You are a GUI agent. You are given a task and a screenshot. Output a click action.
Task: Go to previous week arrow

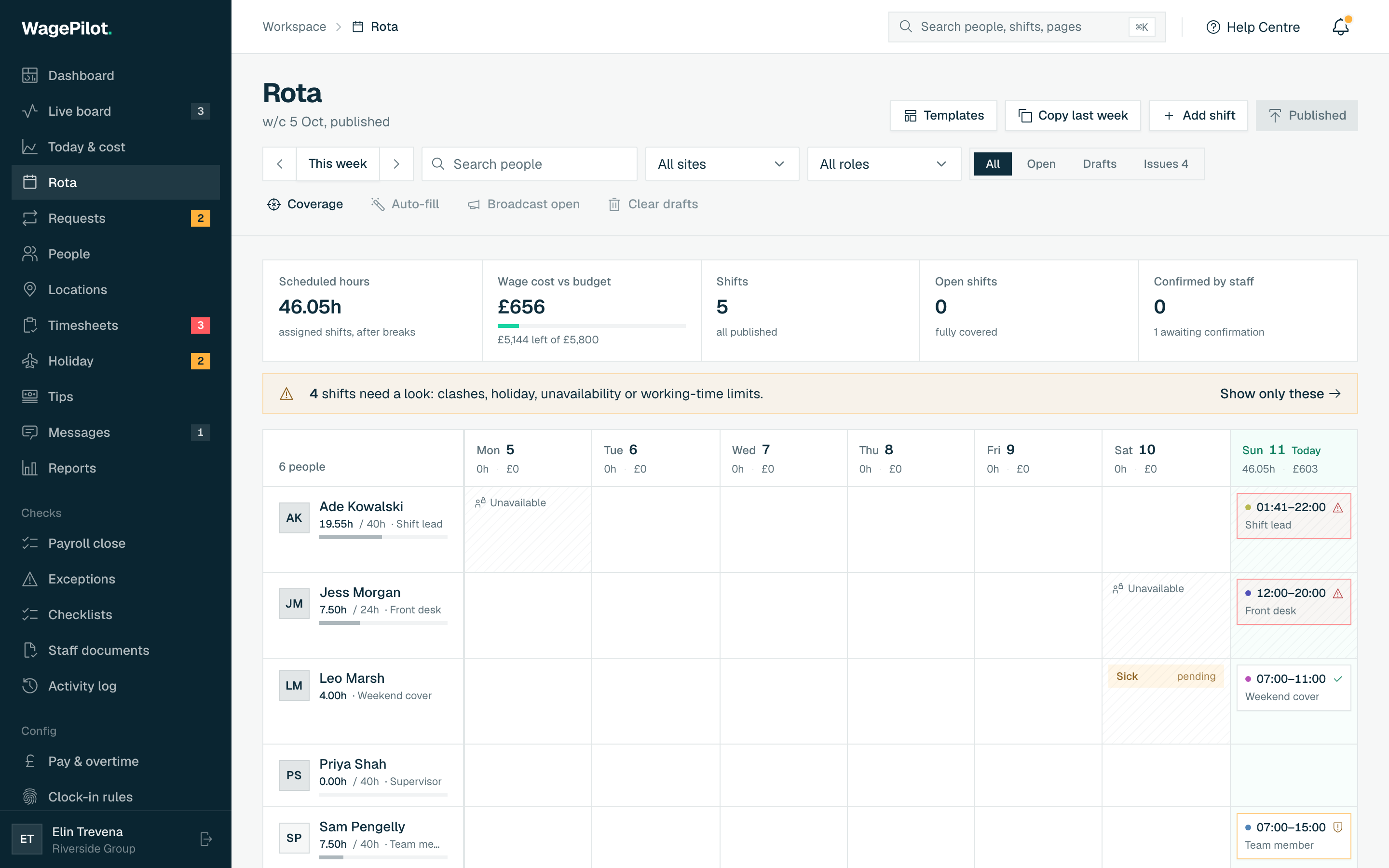pos(280,164)
